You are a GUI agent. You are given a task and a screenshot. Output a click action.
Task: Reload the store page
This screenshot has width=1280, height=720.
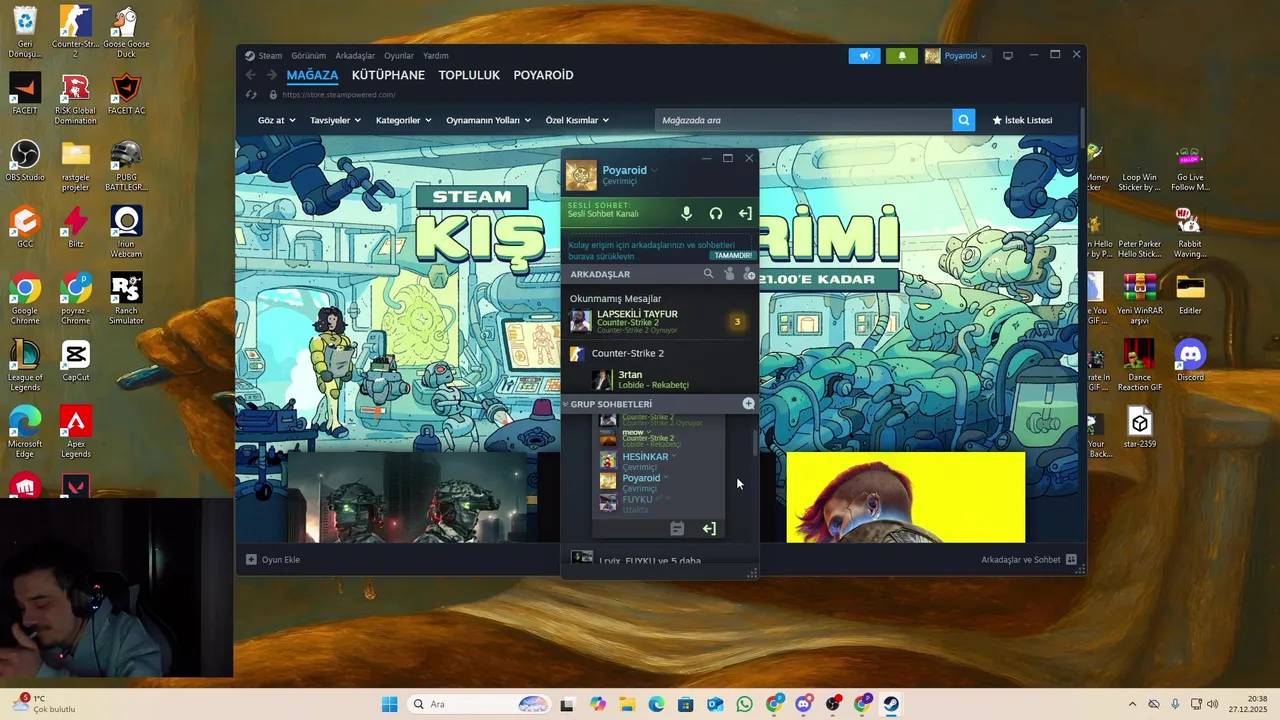(x=251, y=95)
